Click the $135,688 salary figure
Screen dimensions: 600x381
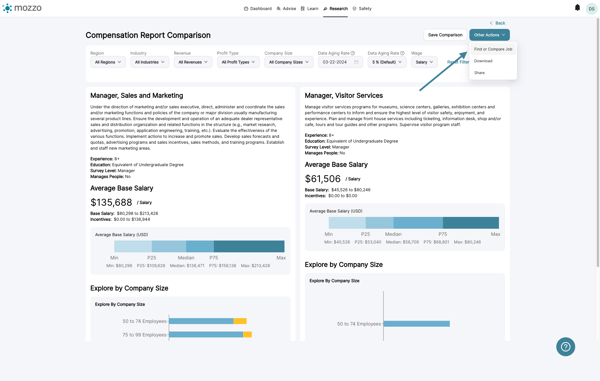coord(111,202)
